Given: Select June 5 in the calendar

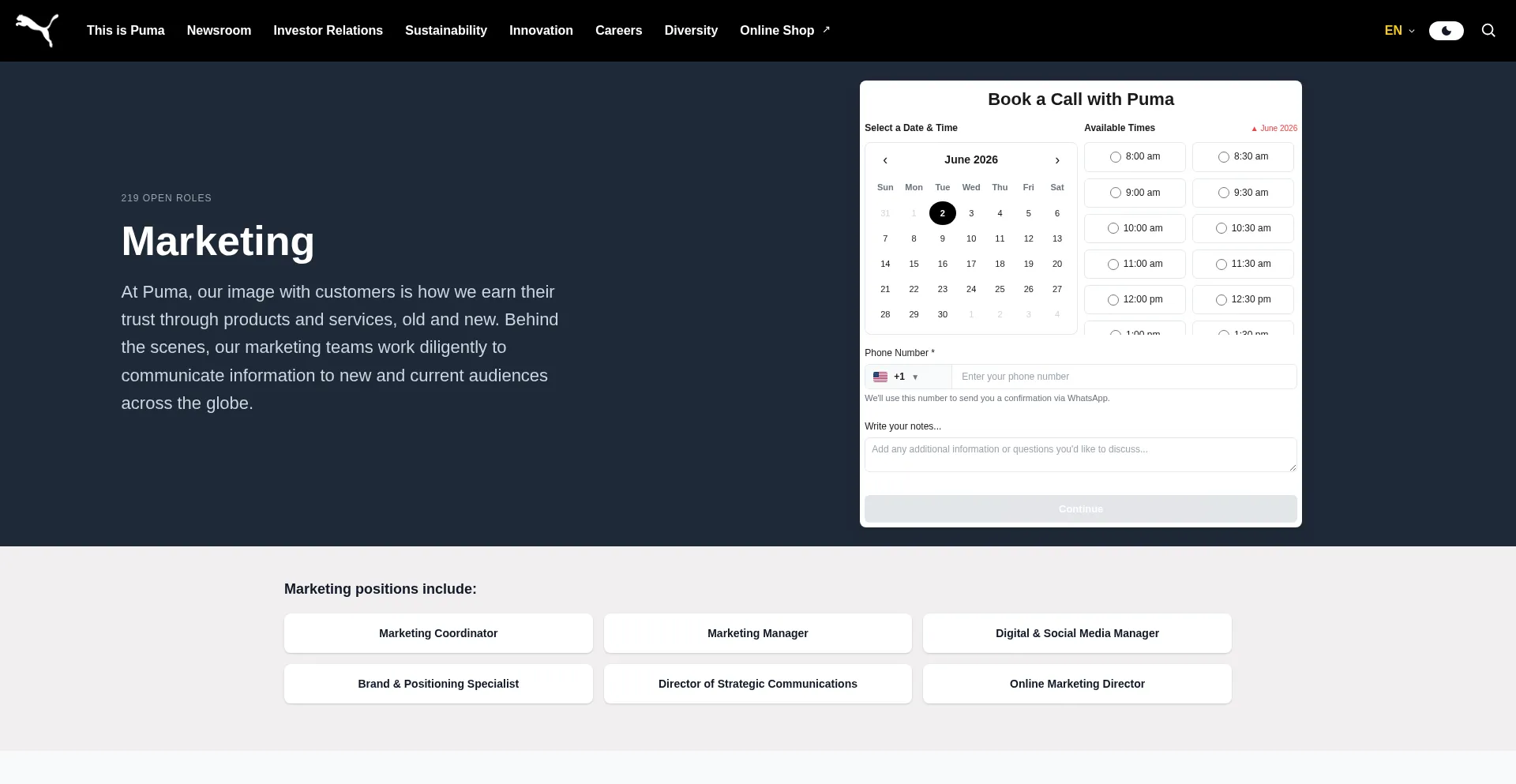Looking at the screenshot, I should [1028, 213].
